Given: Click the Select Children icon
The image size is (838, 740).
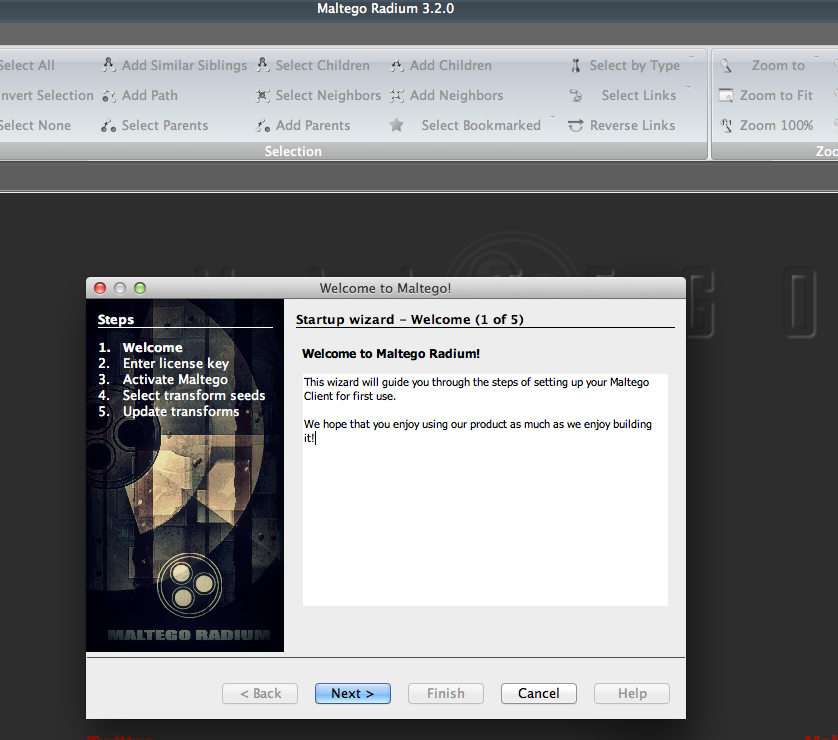Looking at the screenshot, I should click(x=262, y=65).
